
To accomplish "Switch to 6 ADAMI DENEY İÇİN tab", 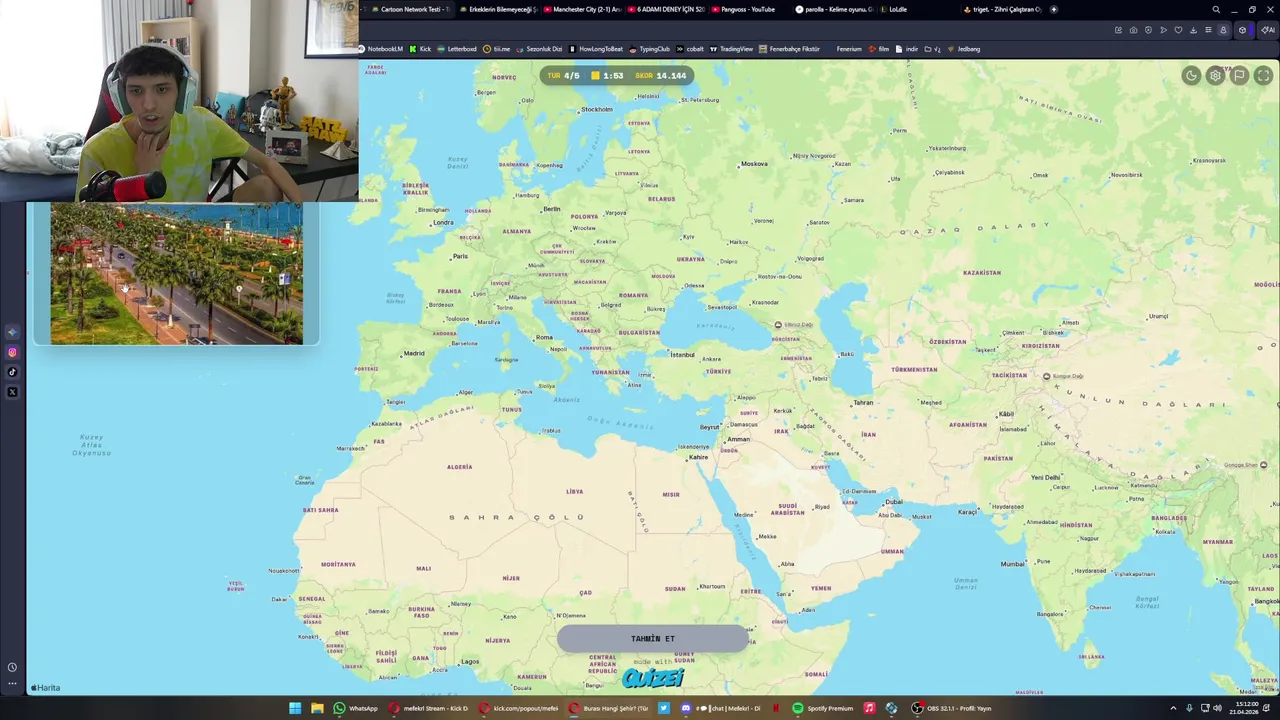I will (x=666, y=9).
